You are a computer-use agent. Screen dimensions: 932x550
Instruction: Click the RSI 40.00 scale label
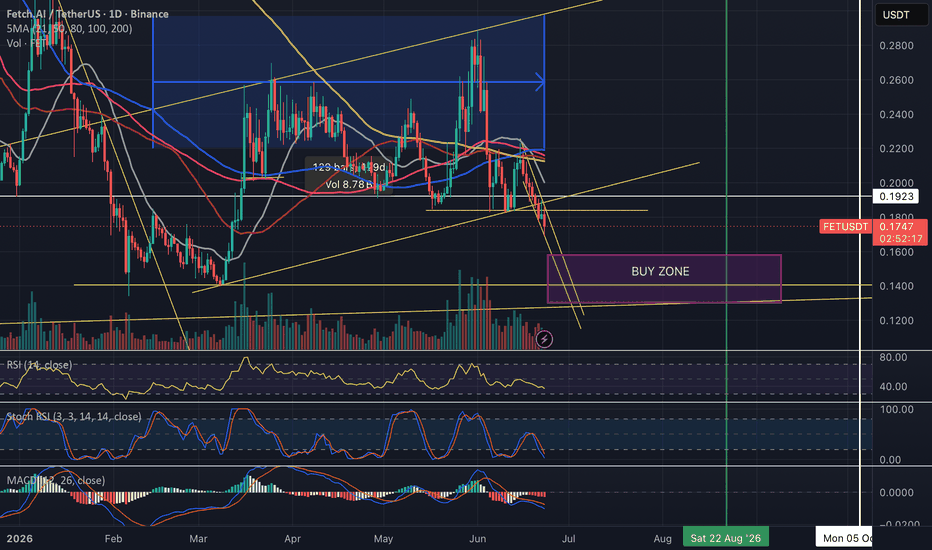coord(893,386)
